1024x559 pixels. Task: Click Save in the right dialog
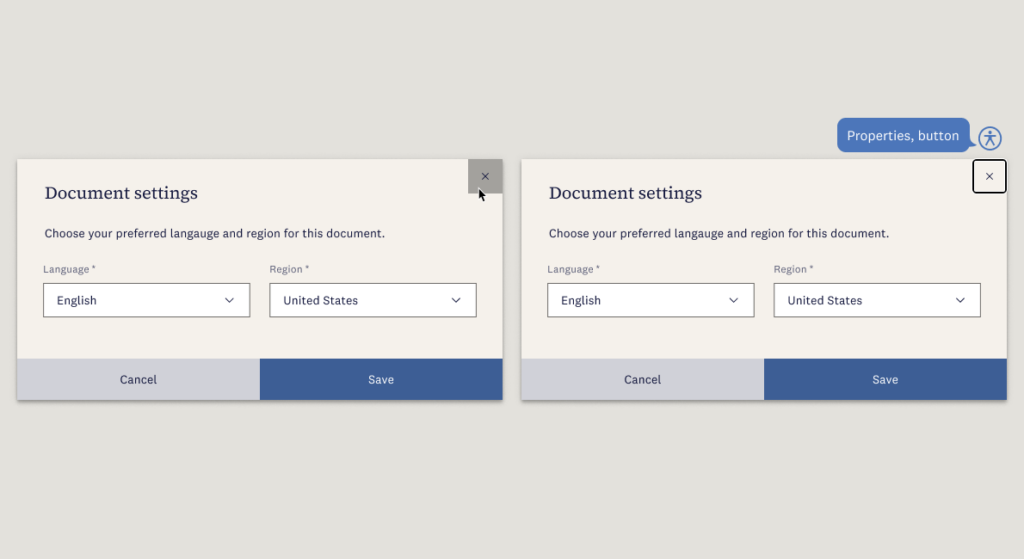886,379
